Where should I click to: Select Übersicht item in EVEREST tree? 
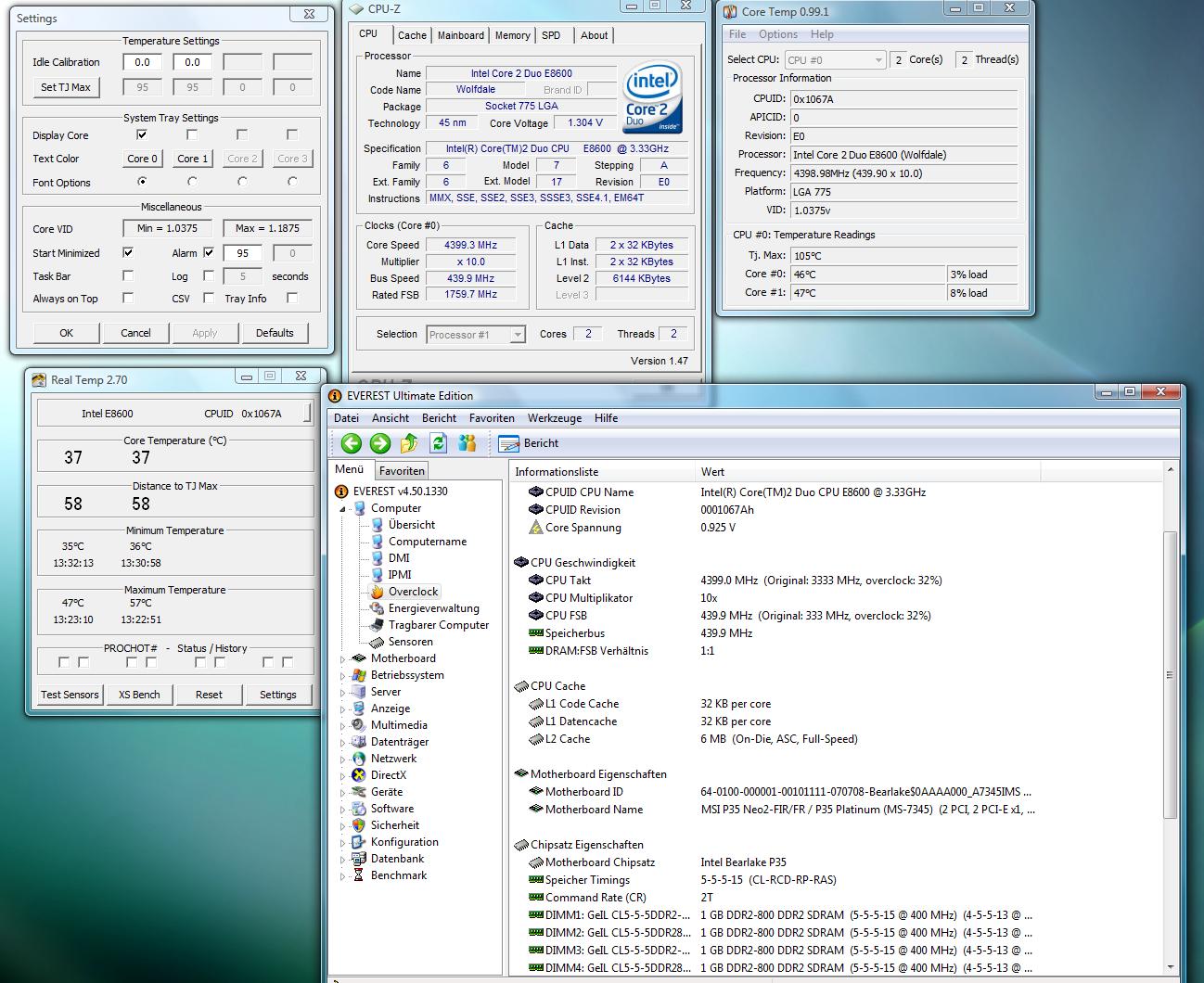point(412,525)
